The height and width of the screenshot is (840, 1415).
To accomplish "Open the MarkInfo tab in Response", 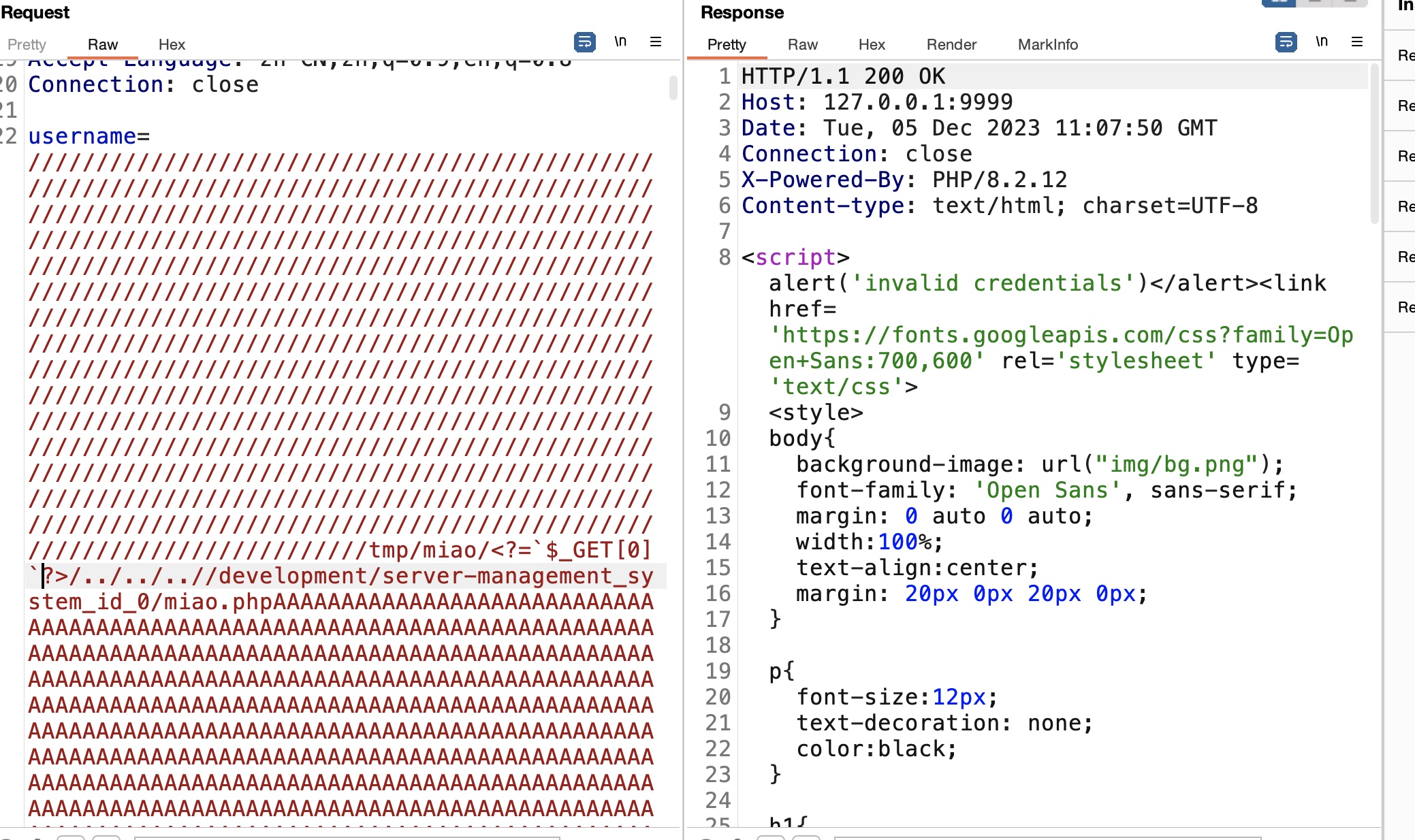I will [1047, 45].
